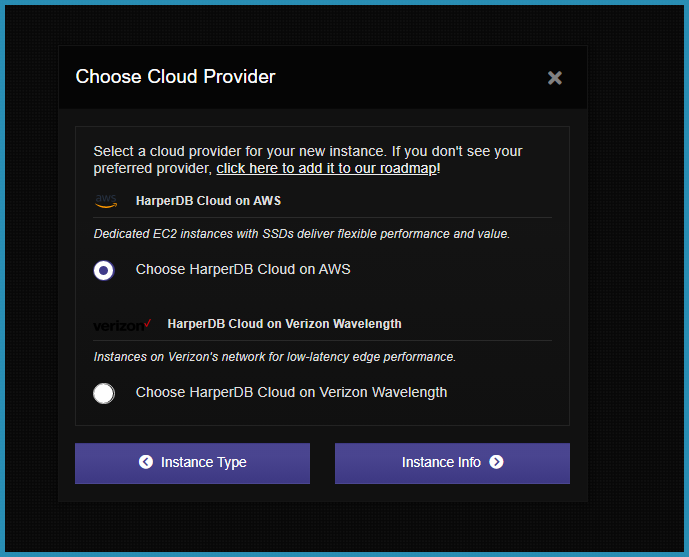Select the HarperDB Cloud on AWS radio button
Screen dimensions: 689x557
(104, 270)
